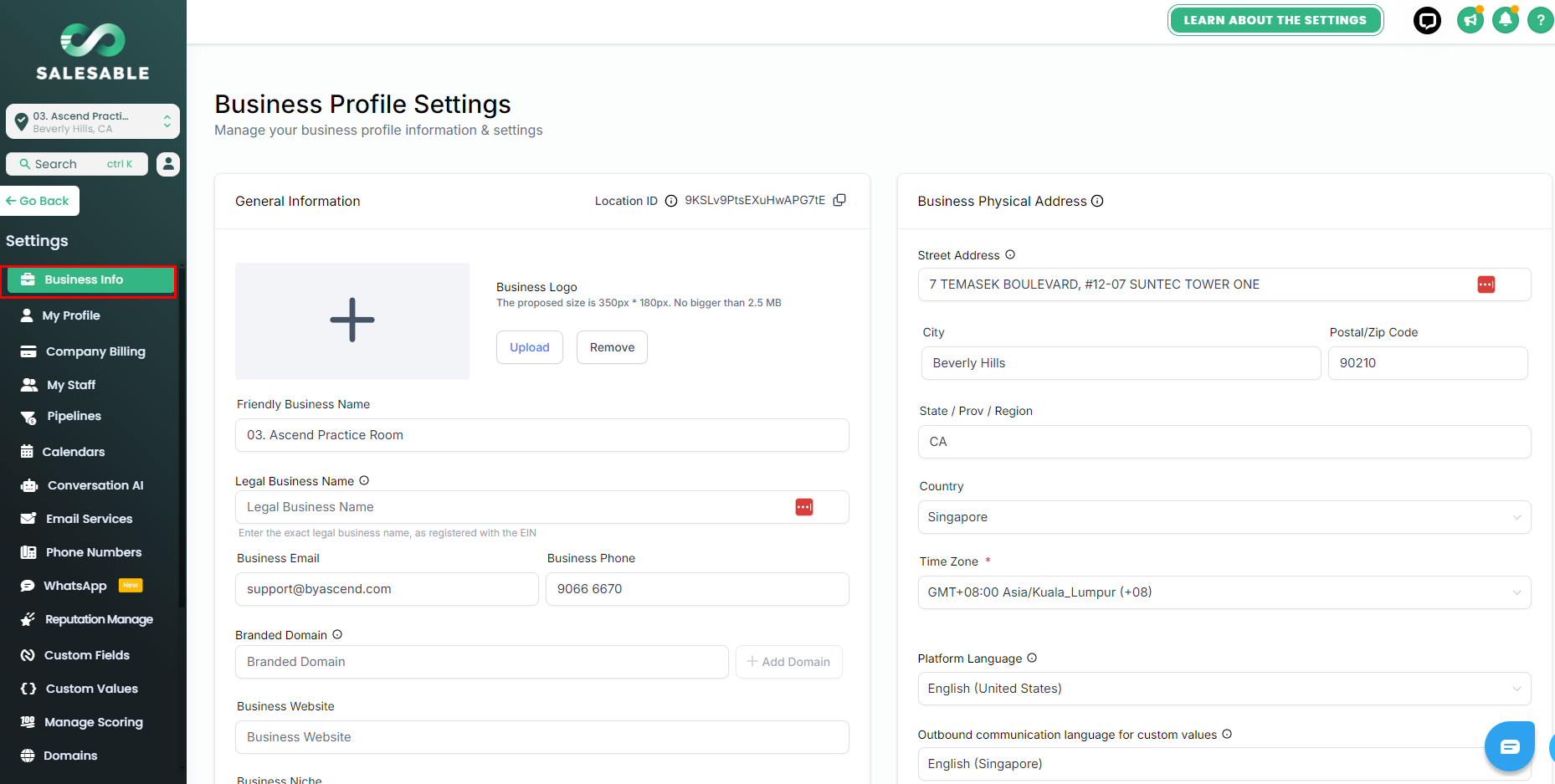Upload a business logo

point(530,347)
